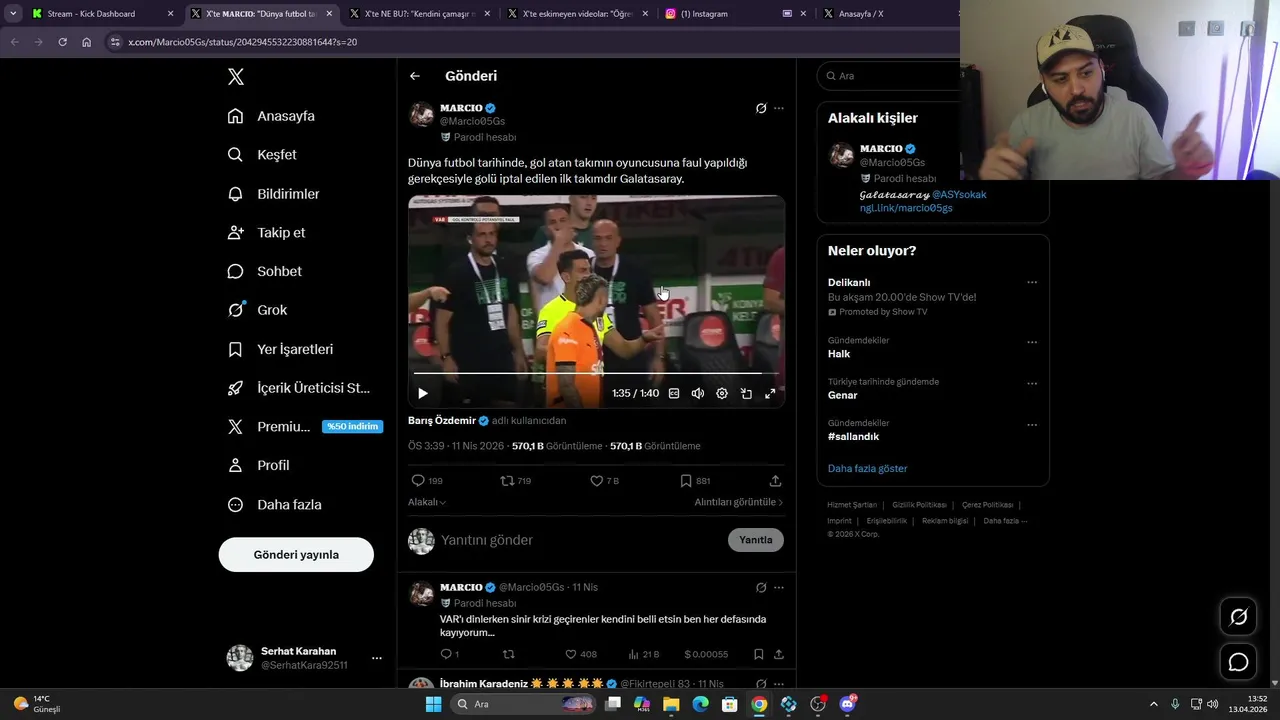The width and height of the screenshot is (1280, 720).
Task: Open more options on main post
Action: click(x=779, y=108)
